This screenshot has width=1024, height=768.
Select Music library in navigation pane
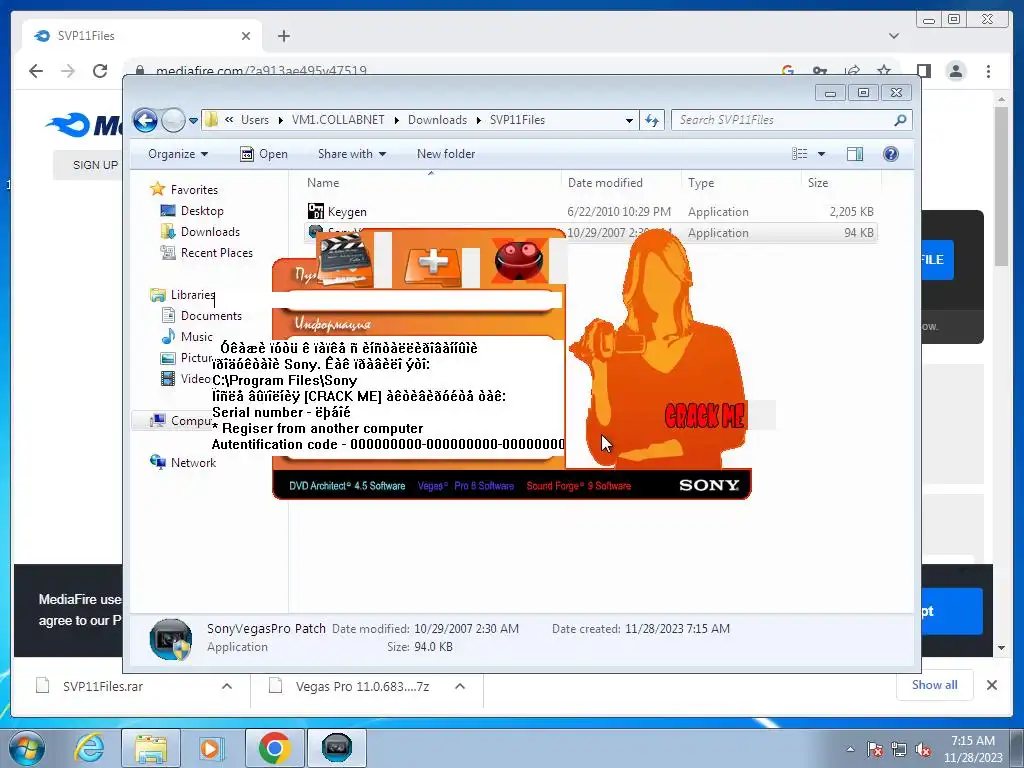[x=196, y=337]
